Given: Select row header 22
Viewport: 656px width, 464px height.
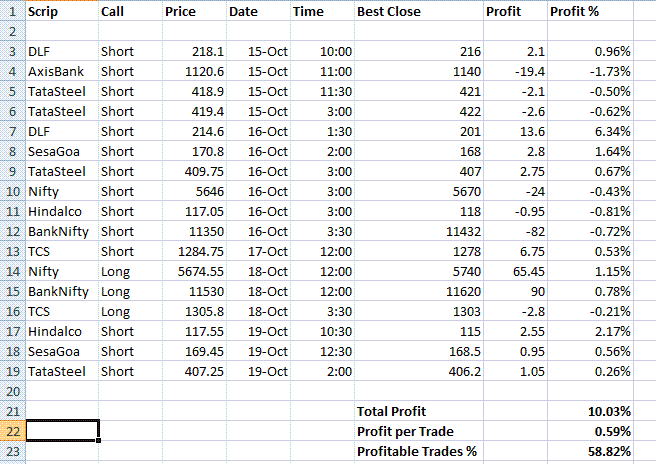Looking at the screenshot, I should point(13,431).
